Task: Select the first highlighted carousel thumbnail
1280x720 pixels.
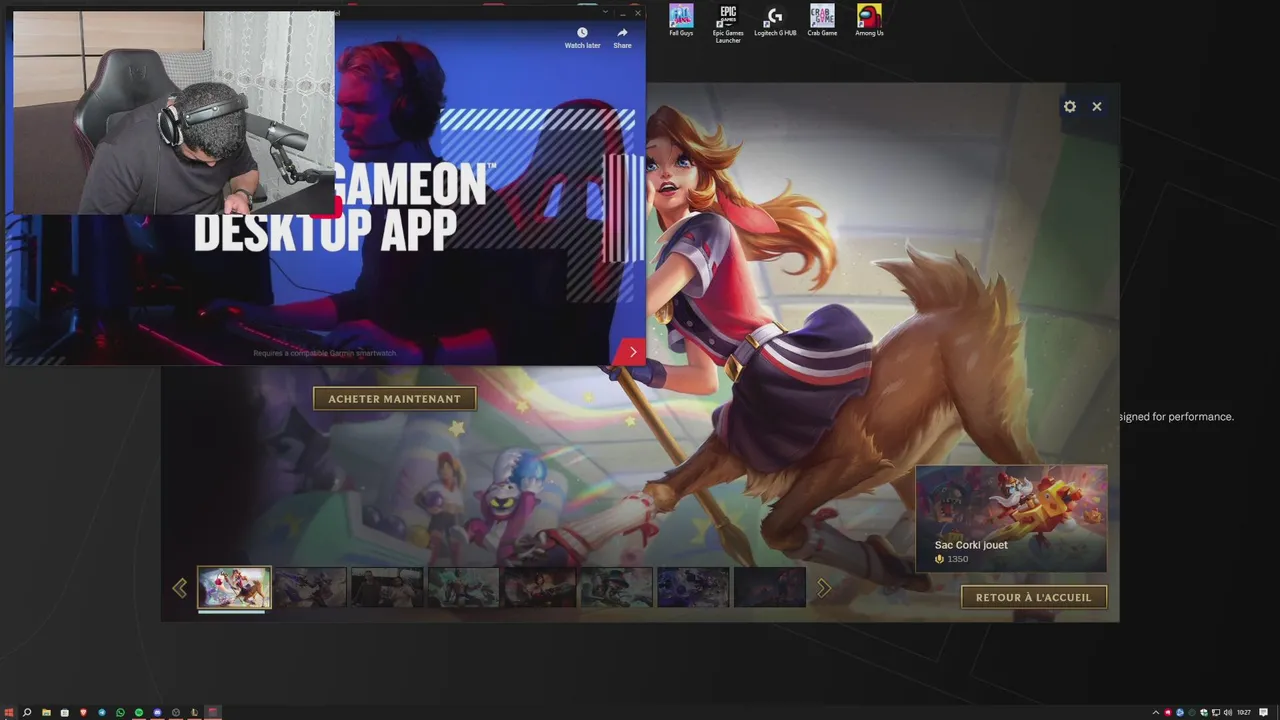Action: click(234, 588)
